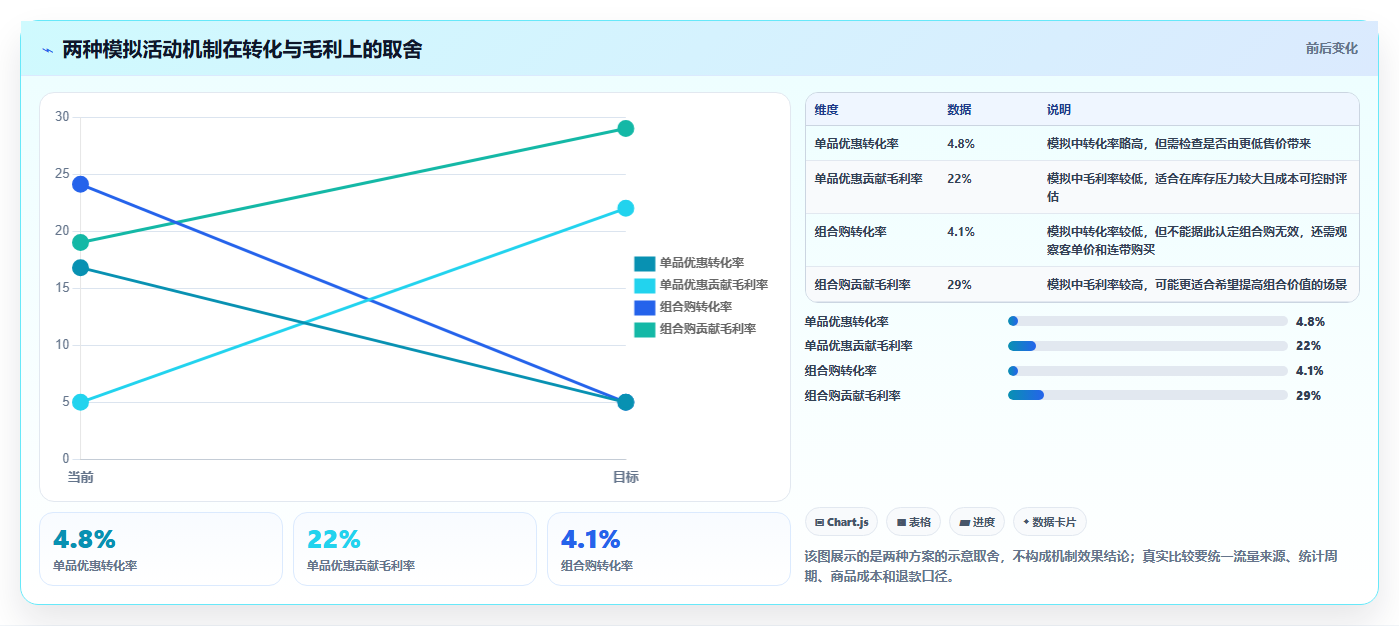Click legend label 单品优惠贡献毛利率
1399x626 pixels.
coord(713,285)
